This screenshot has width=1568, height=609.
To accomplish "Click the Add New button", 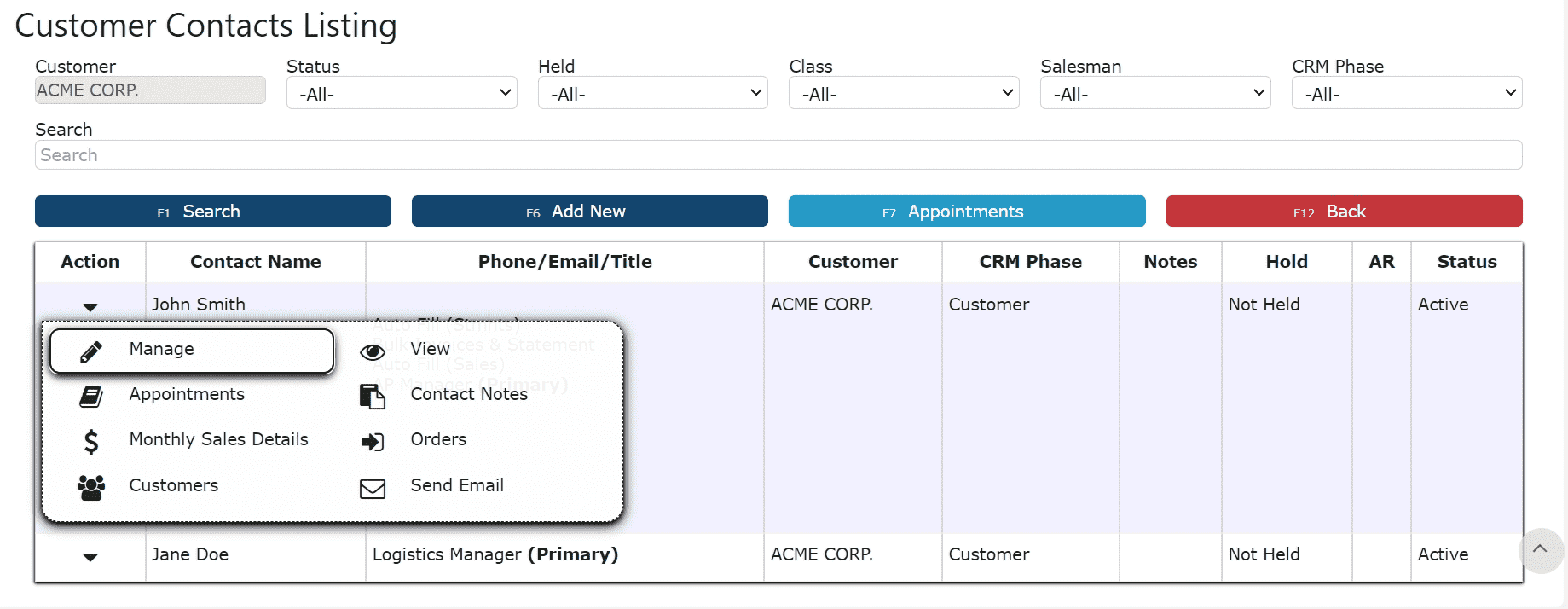I will pos(590,212).
